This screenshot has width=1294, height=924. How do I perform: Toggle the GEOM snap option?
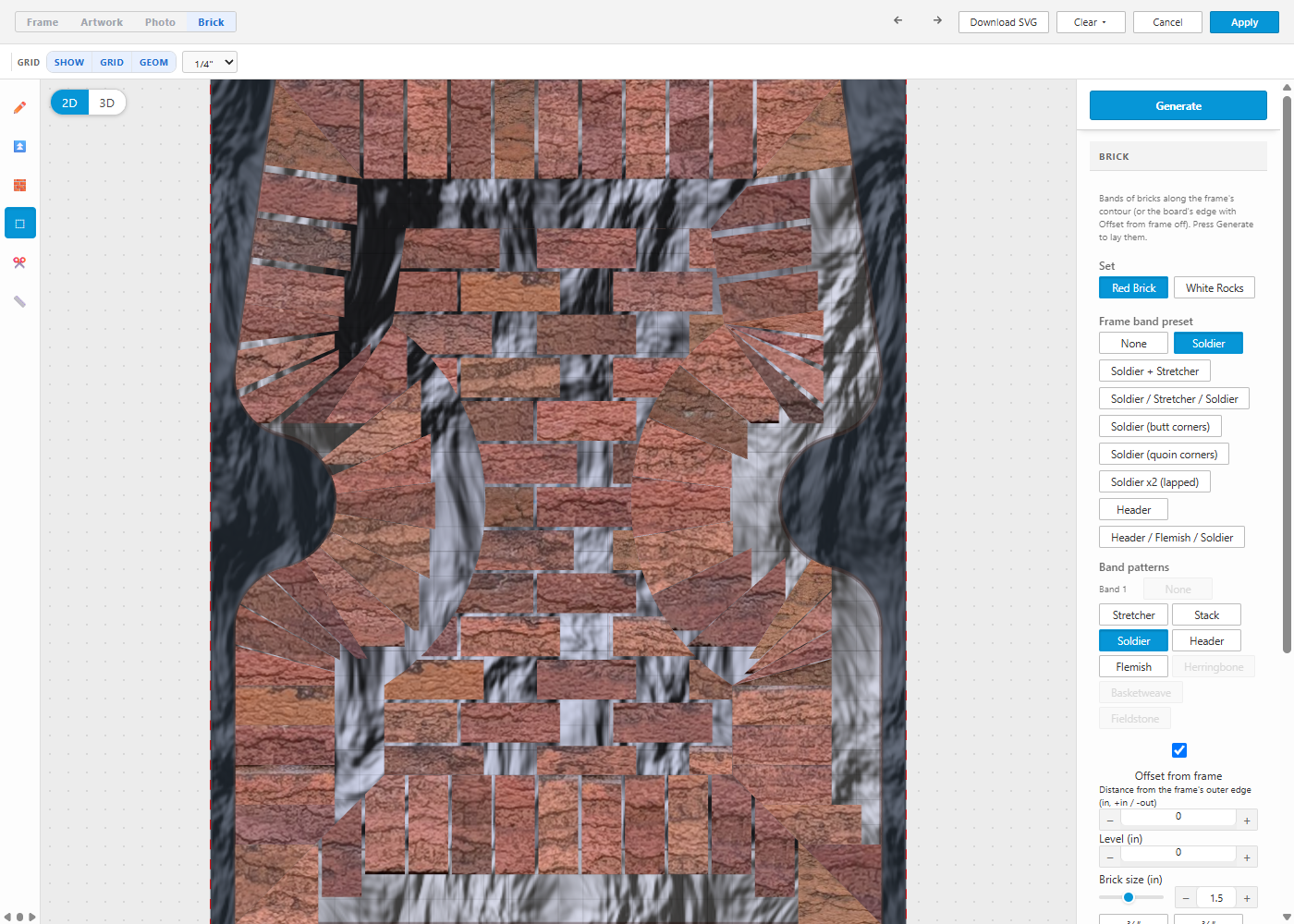click(x=153, y=63)
